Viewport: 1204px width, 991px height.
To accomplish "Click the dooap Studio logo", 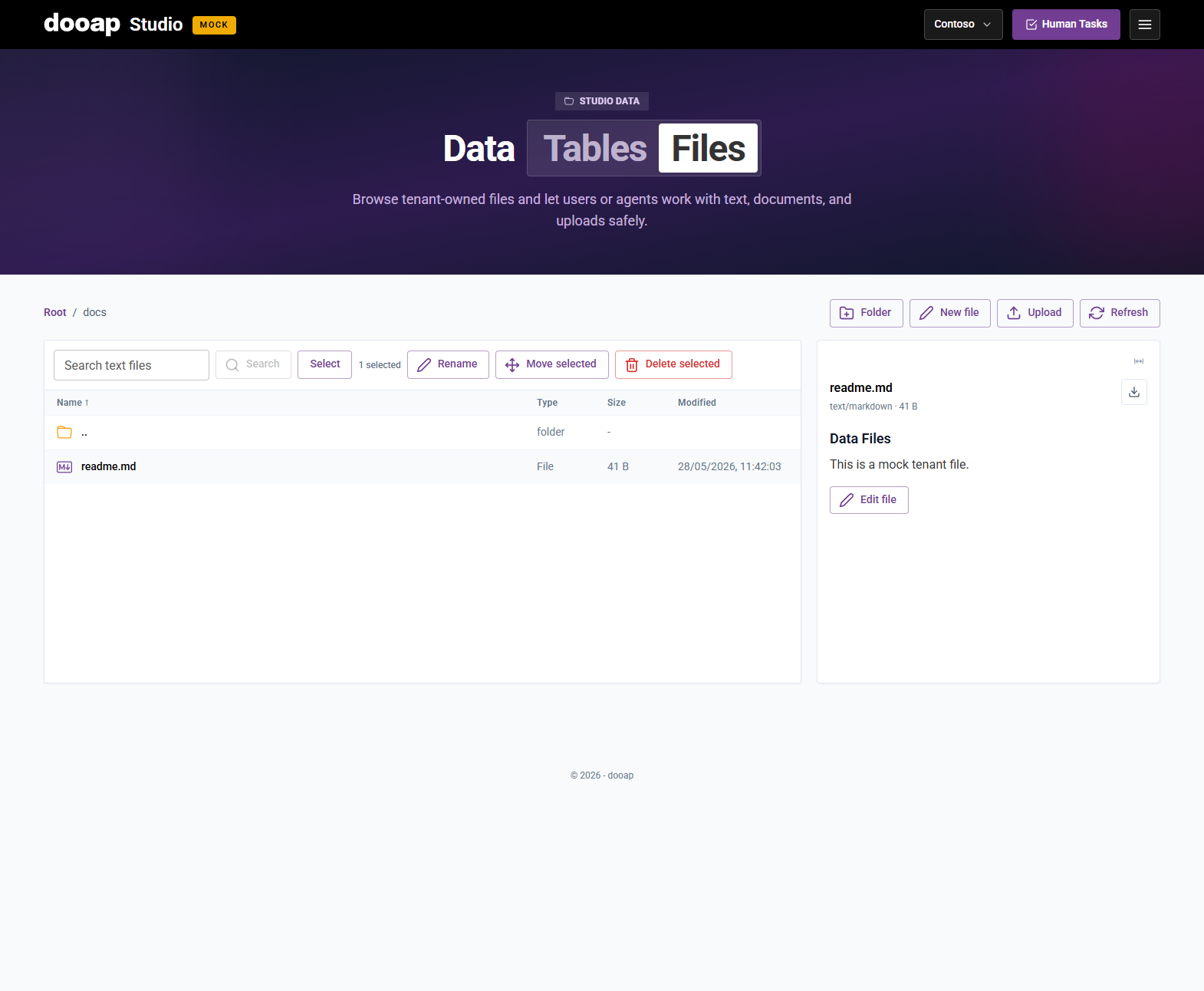I will click(x=113, y=25).
